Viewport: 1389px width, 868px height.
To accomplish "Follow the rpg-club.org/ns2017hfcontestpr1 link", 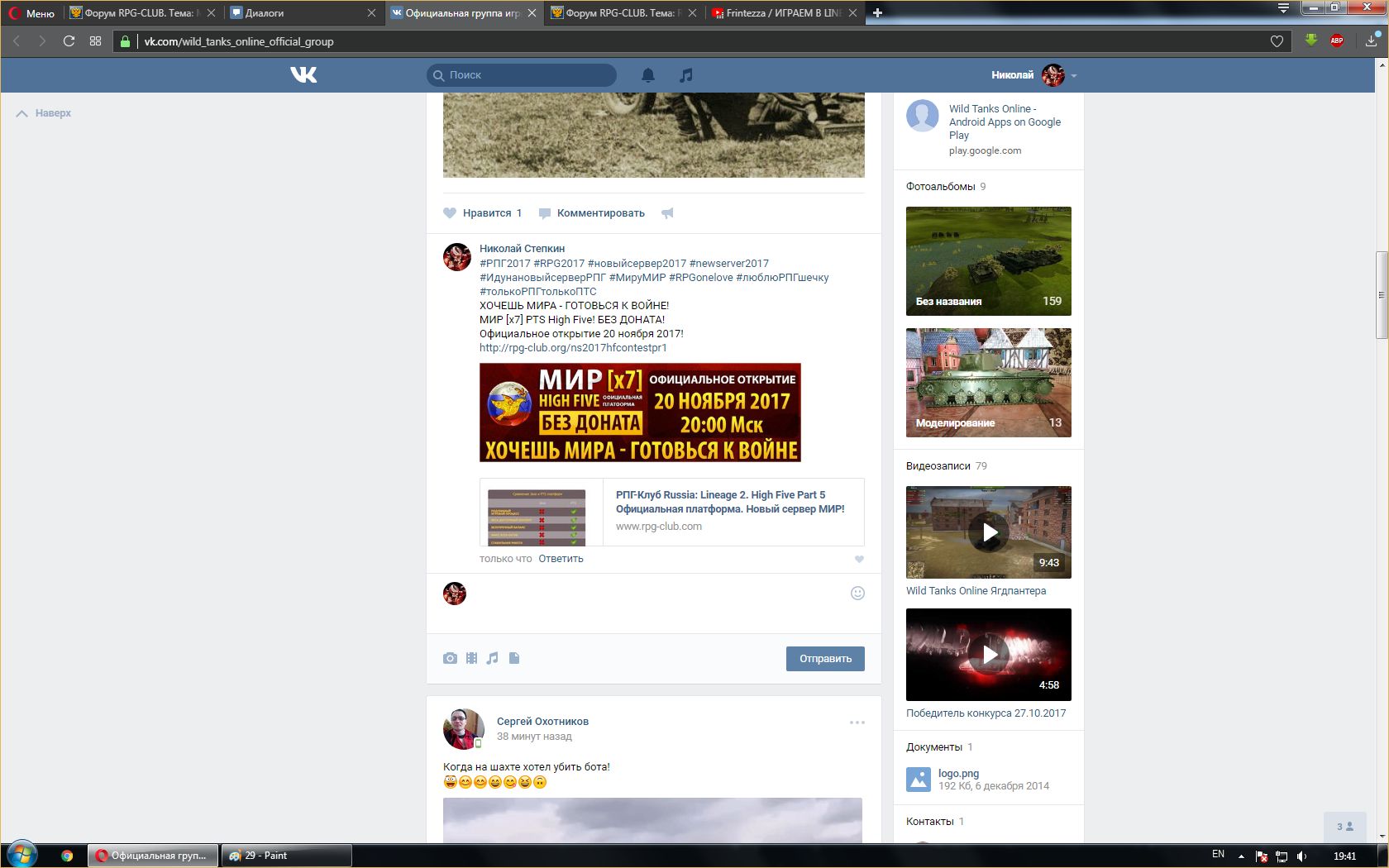I will coord(573,348).
